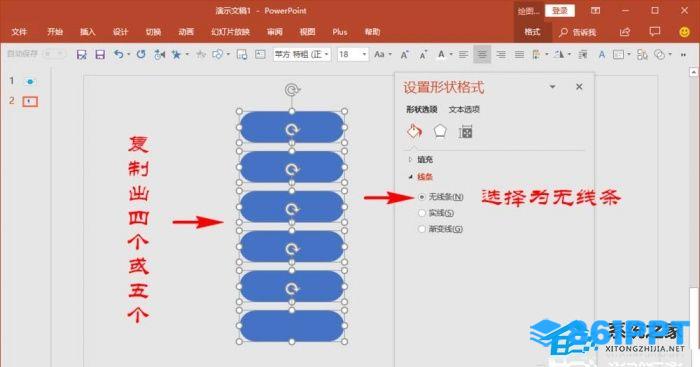Switch to the 审阅 tab
Screen dimensions: 700x367
[x=275, y=32]
